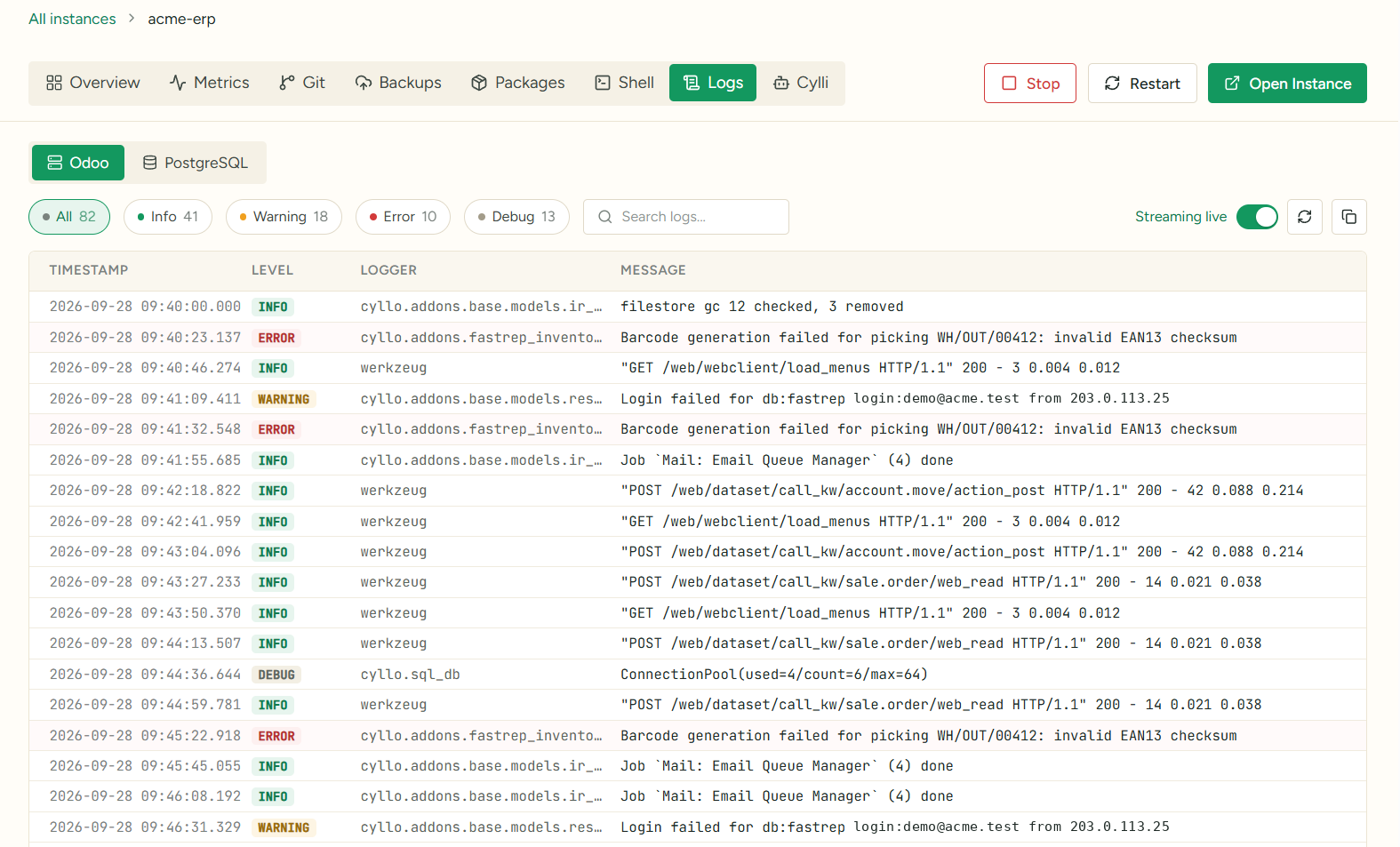
Task: Go back to All instances
Action: tap(72, 19)
